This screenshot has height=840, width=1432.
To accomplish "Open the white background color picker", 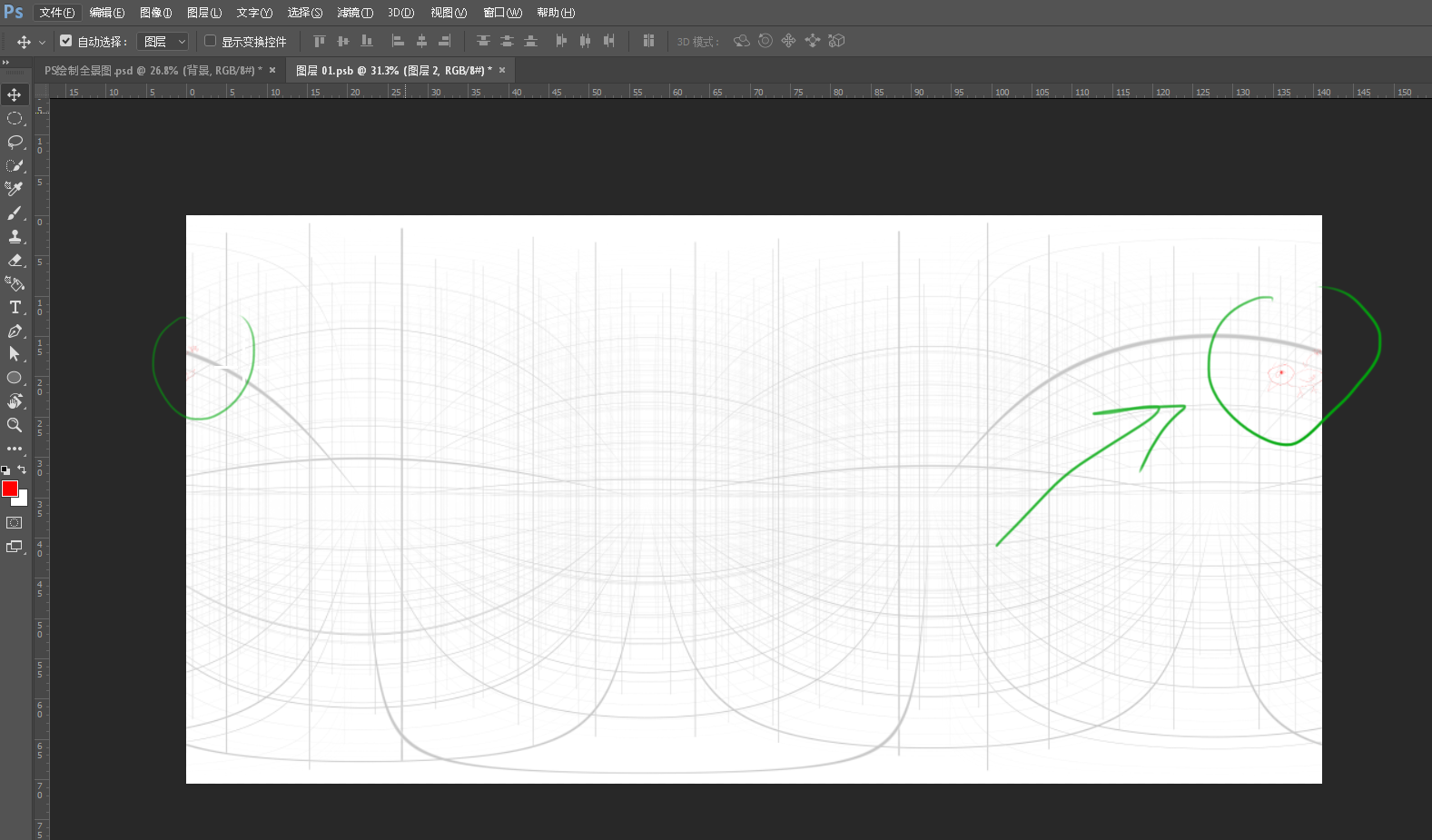I will click(x=23, y=501).
